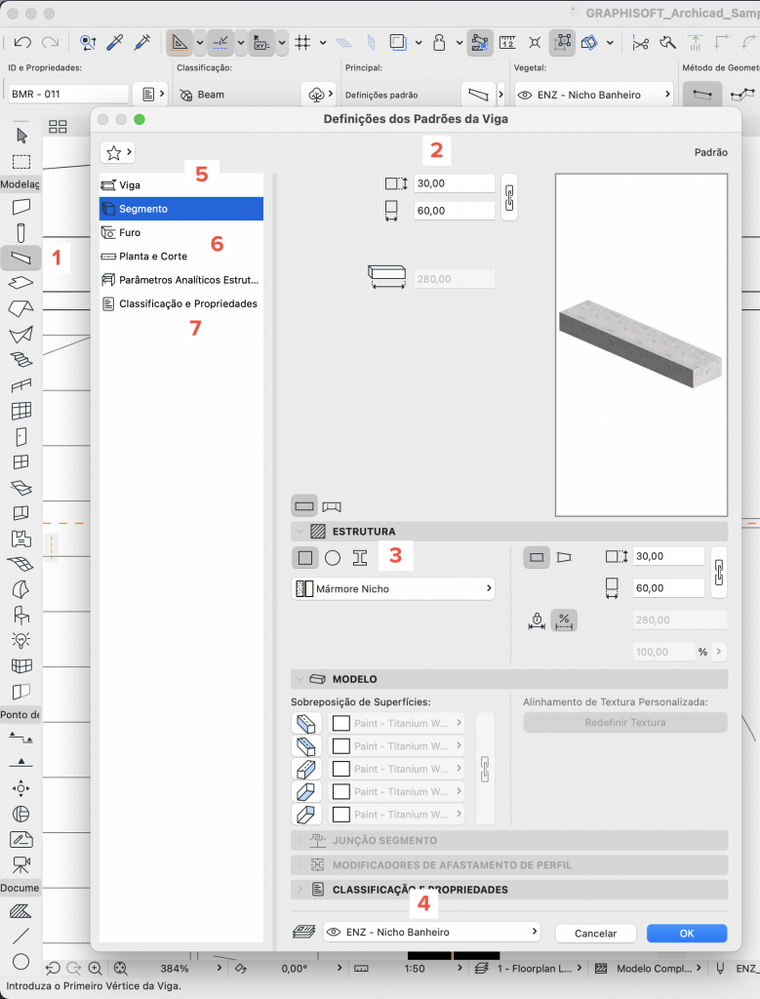Image resolution: width=760 pixels, height=999 pixels.
Task: Select the Roof tool in toolbox
Action: coord(21,308)
